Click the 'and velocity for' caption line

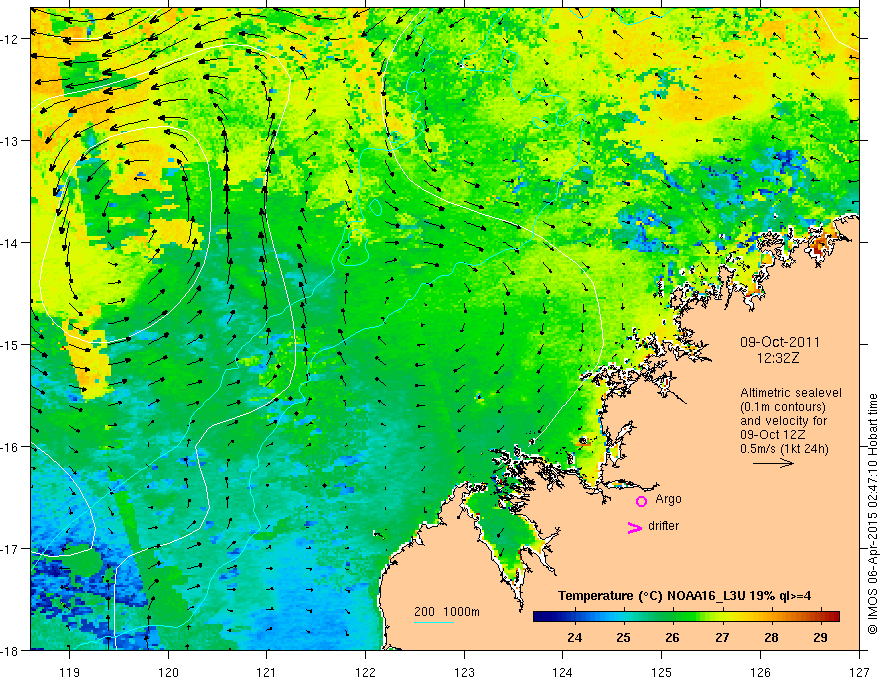click(x=783, y=421)
